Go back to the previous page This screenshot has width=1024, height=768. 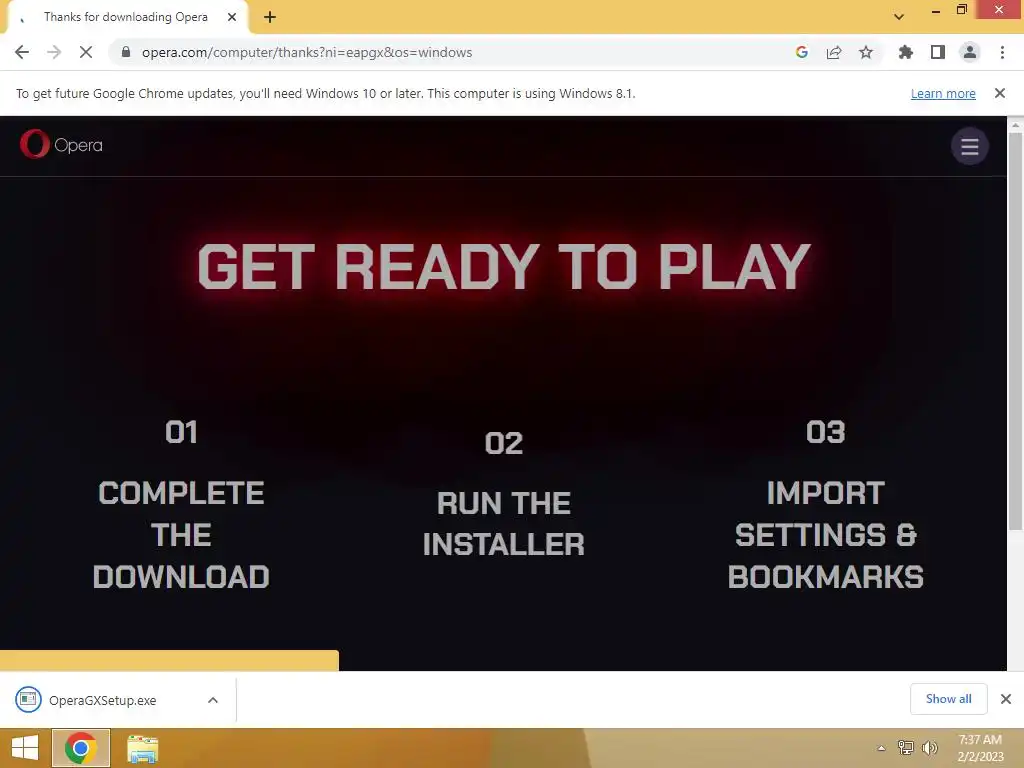pos(22,52)
